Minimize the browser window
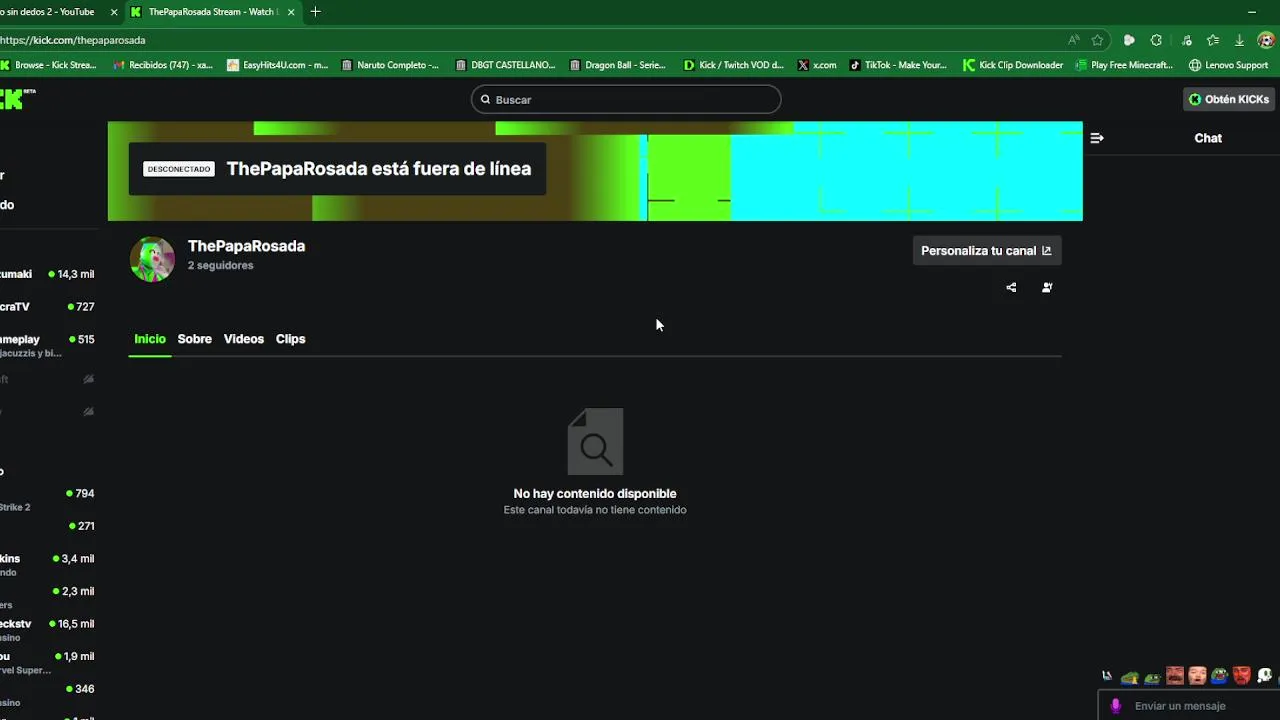1280x720 pixels. 1252,12
